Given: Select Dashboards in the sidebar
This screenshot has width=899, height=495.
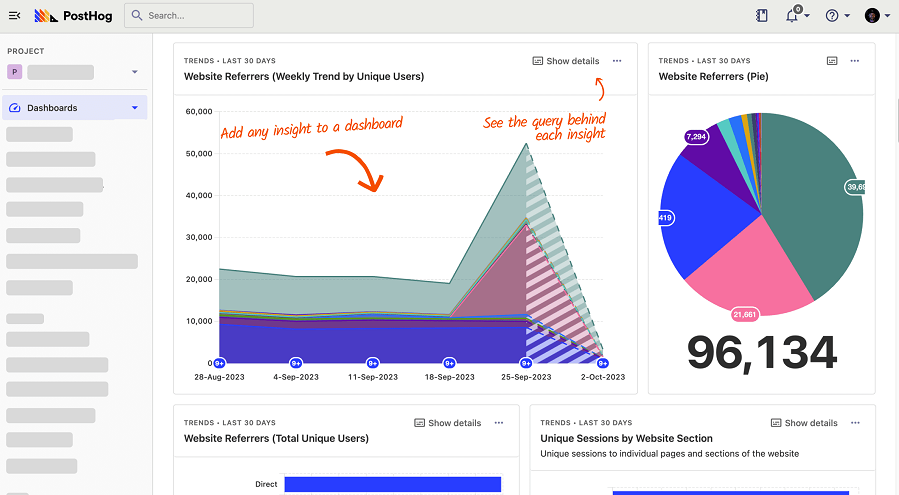Looking at the screenshot, I should click(x=52, y=108).
